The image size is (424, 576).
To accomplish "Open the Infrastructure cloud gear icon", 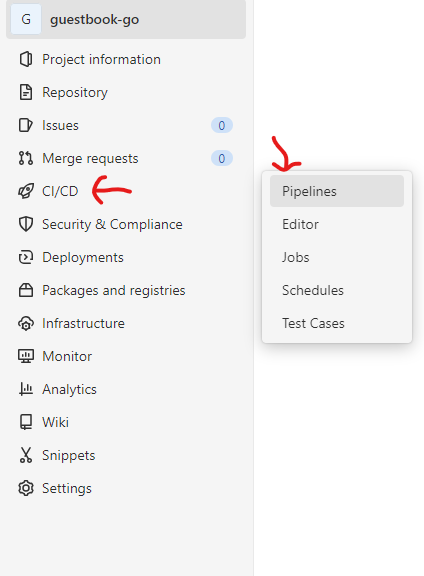I will tap(26, 323).
